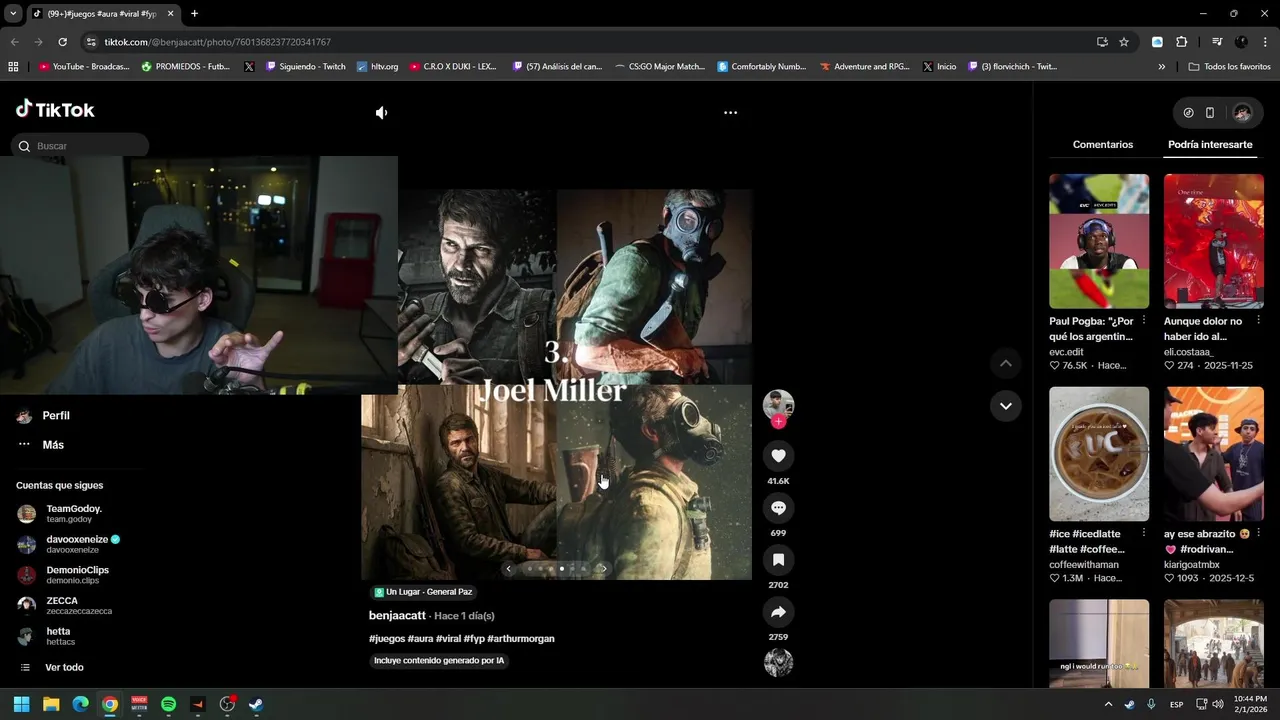Click the address bar URL
Image resolution: width=1280 pixels, height=720 pixels.
(218, 42)
